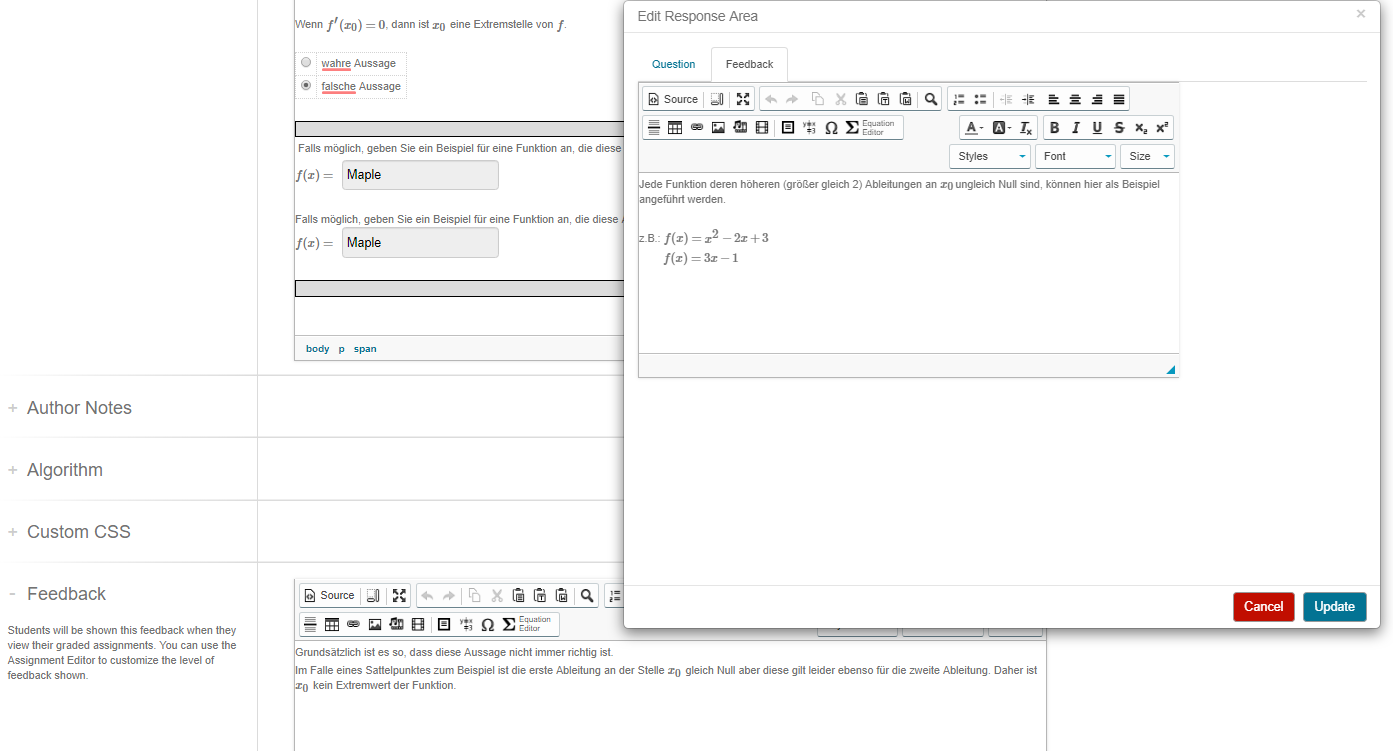Open the text color picker
The height and width of the screenshot is (751, 1393).
(973, 128)
